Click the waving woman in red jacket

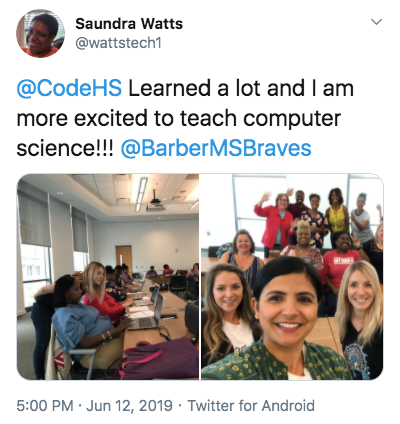275,220
